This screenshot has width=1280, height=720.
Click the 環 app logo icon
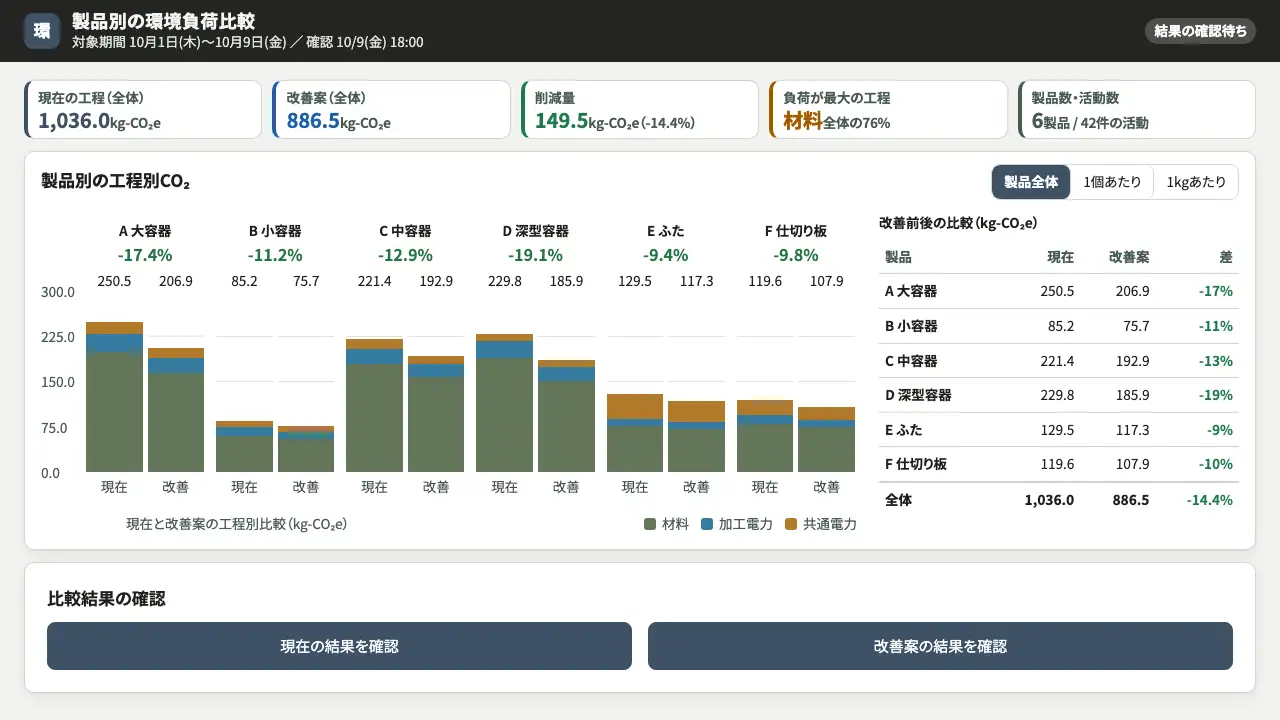tap(42, 31)
